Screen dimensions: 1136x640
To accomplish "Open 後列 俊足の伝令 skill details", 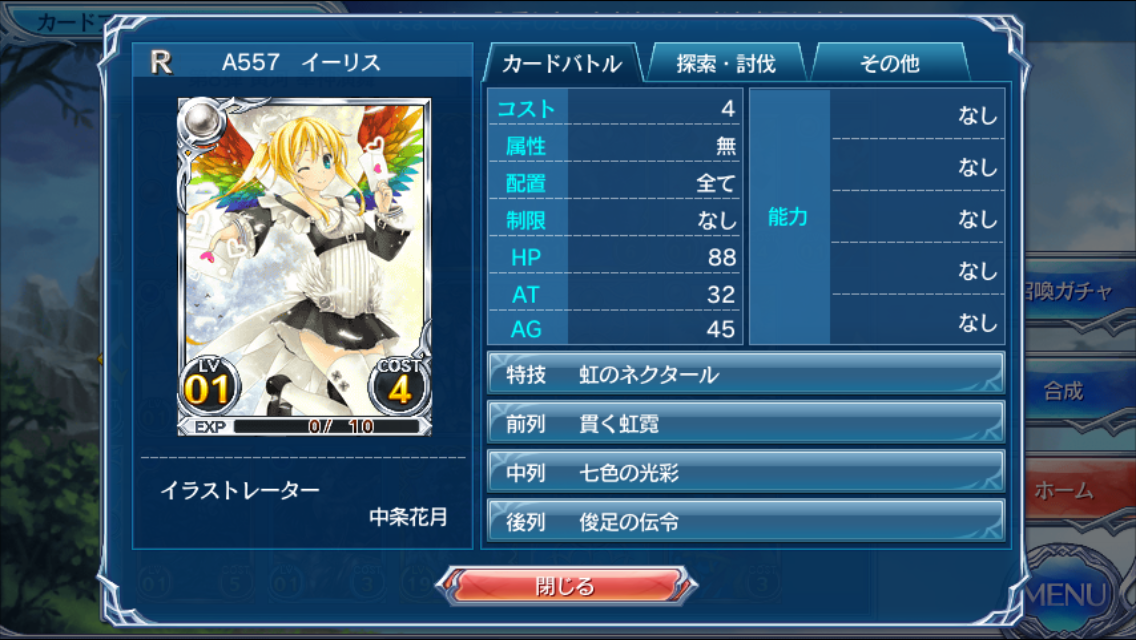I will point(746,522).
